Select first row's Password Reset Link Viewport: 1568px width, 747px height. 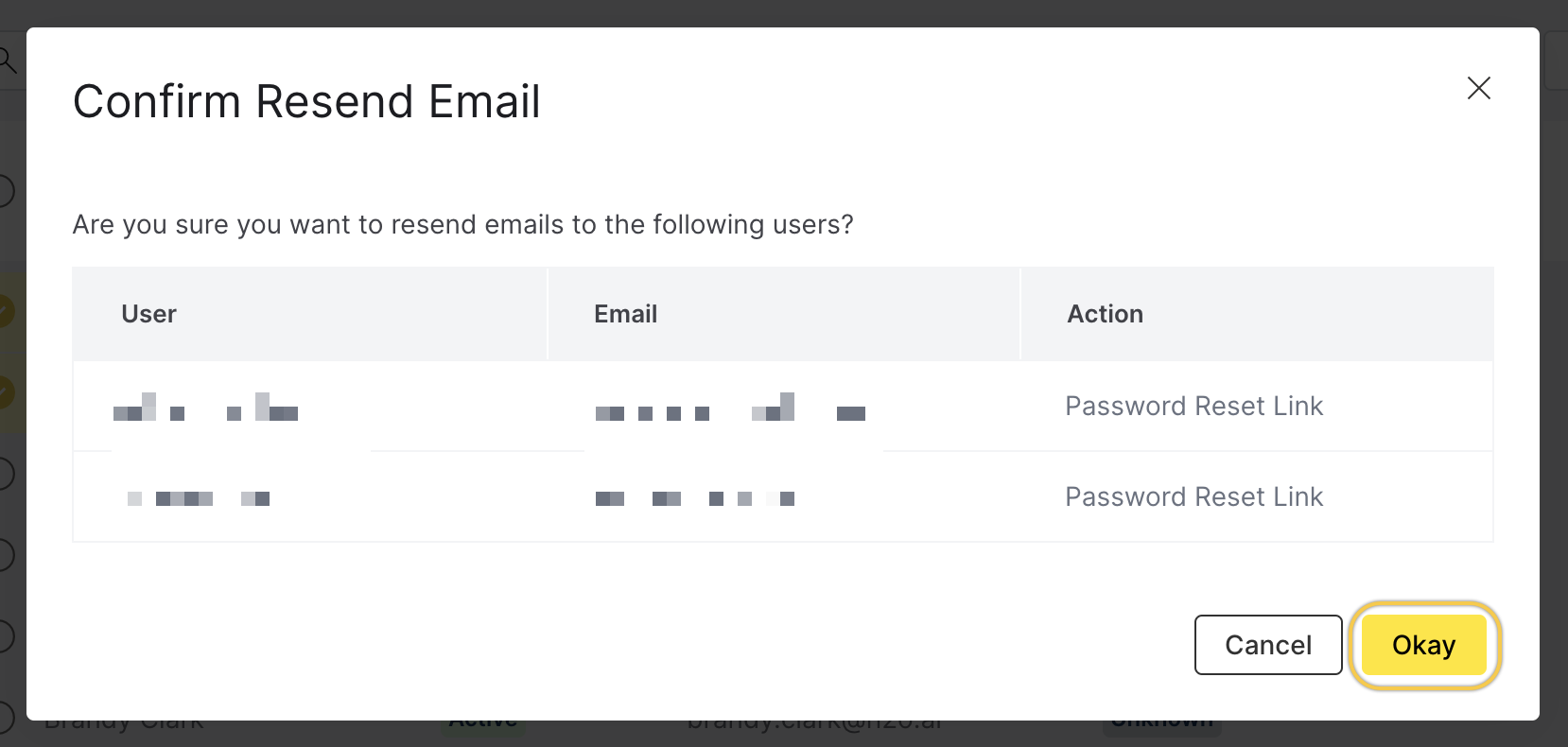click(1193, 406)
